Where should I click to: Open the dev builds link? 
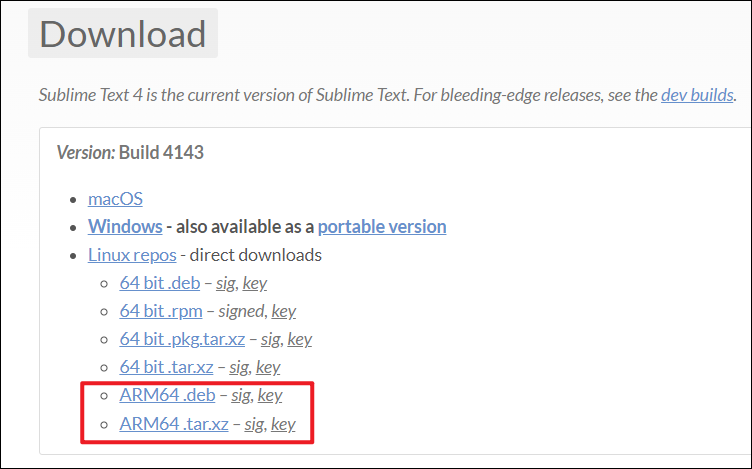click(x=697, y=95)
